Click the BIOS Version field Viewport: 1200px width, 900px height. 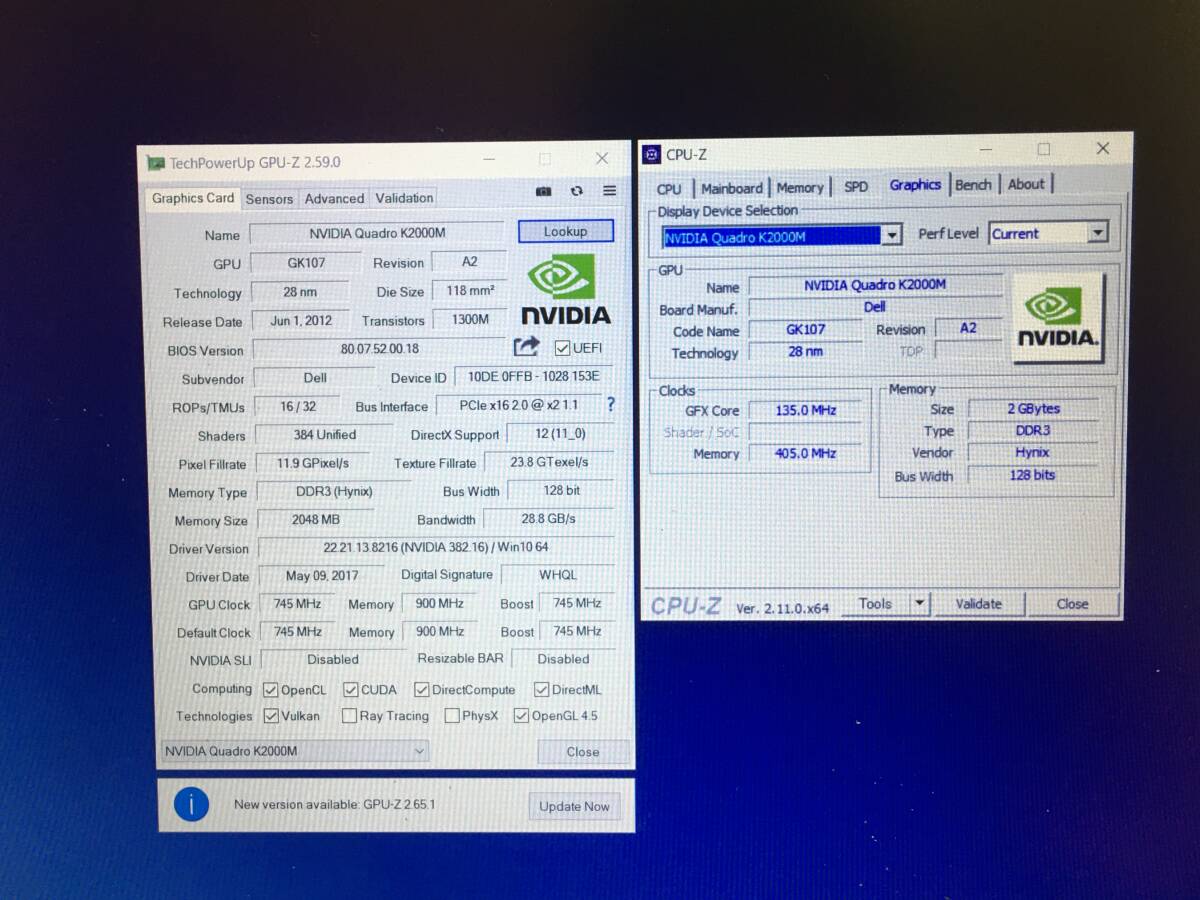click(x=380, y=349)
